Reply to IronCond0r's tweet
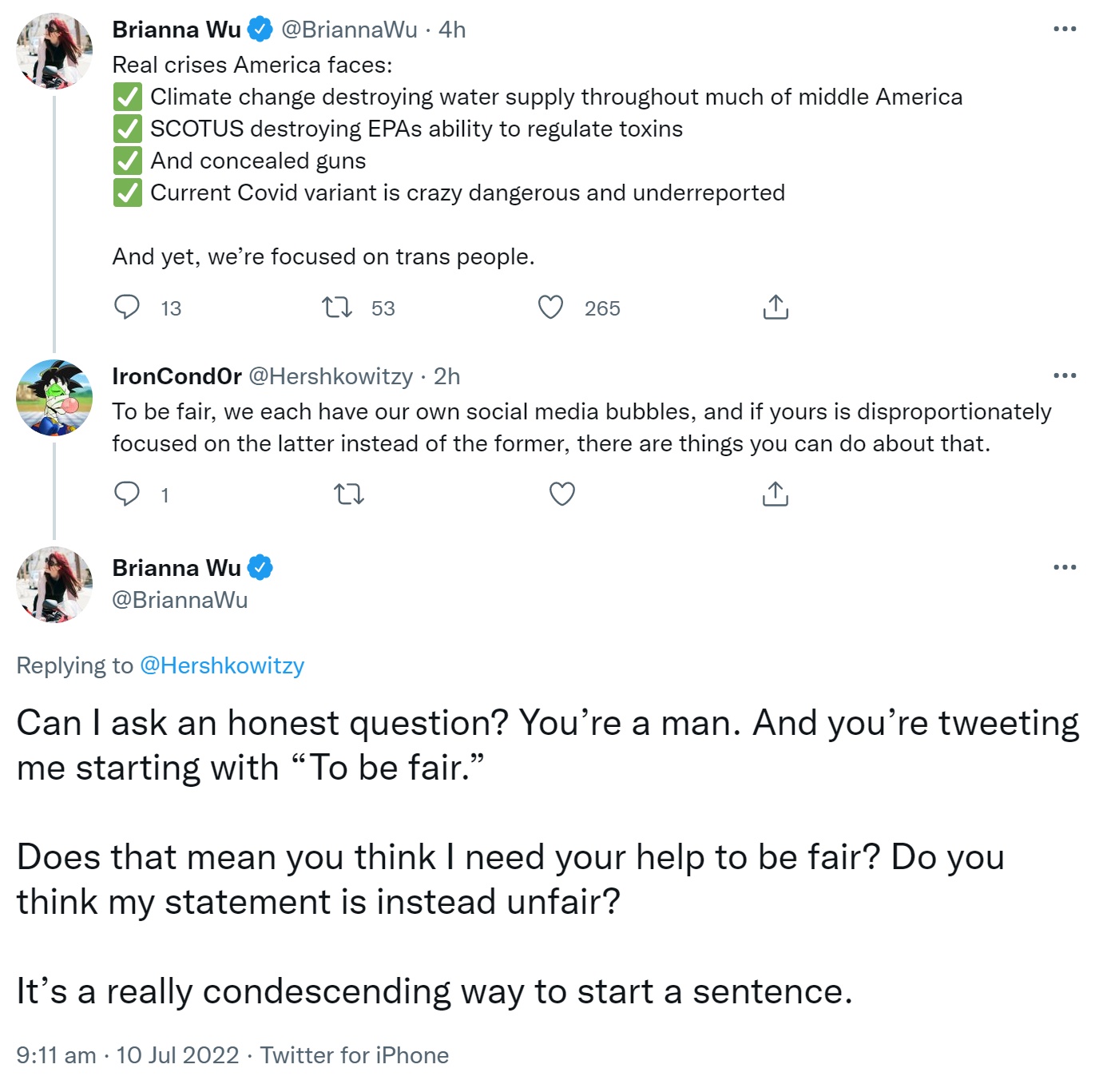Viewport: 1095px width, 1092px height. tap(127, 494)
